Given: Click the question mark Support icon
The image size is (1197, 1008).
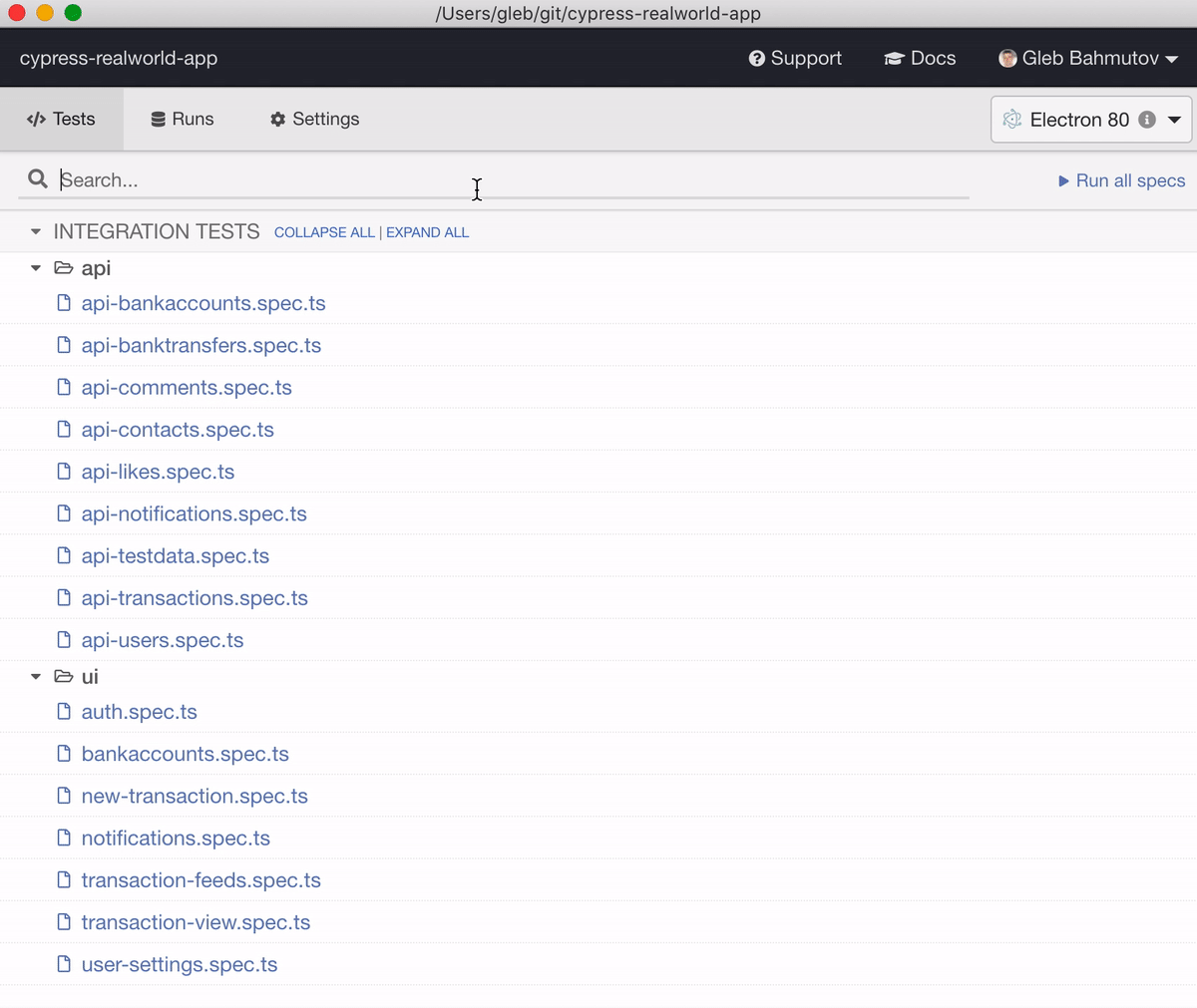Looking at the screenshot, I should pyautogui.click(x=756, y=58).
